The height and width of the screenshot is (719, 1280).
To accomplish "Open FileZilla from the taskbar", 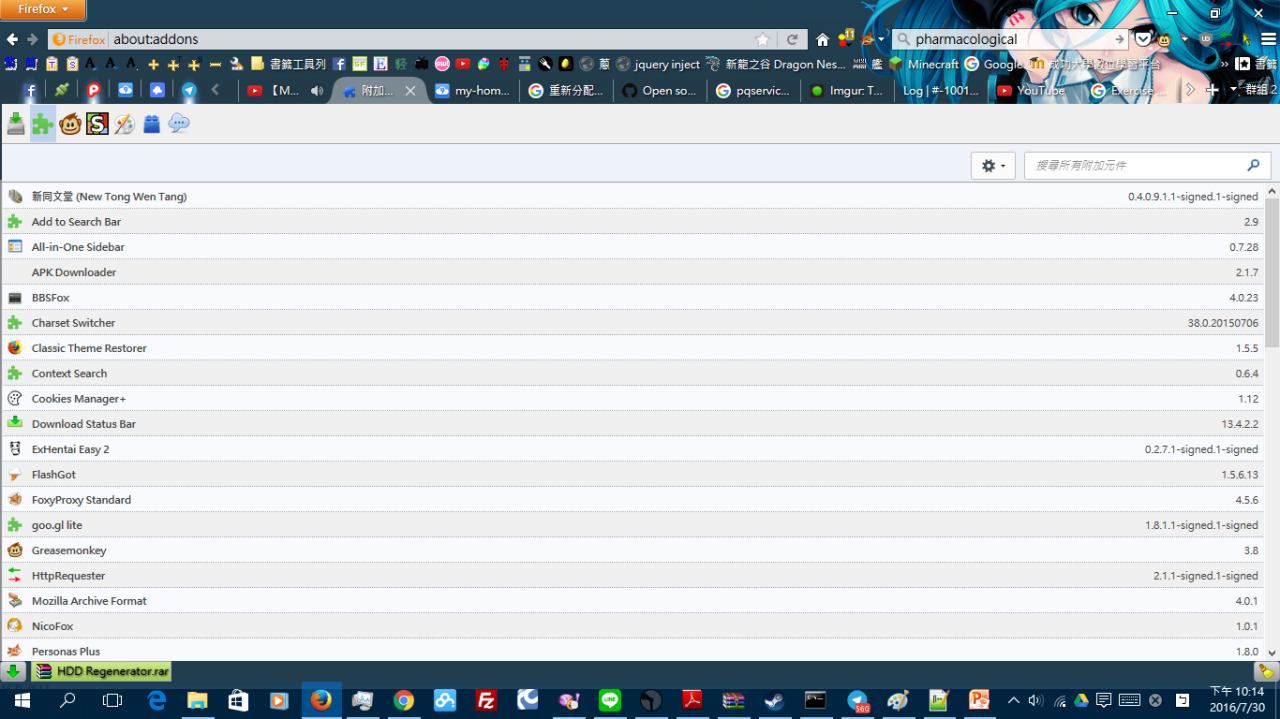I will click(486, 701).
